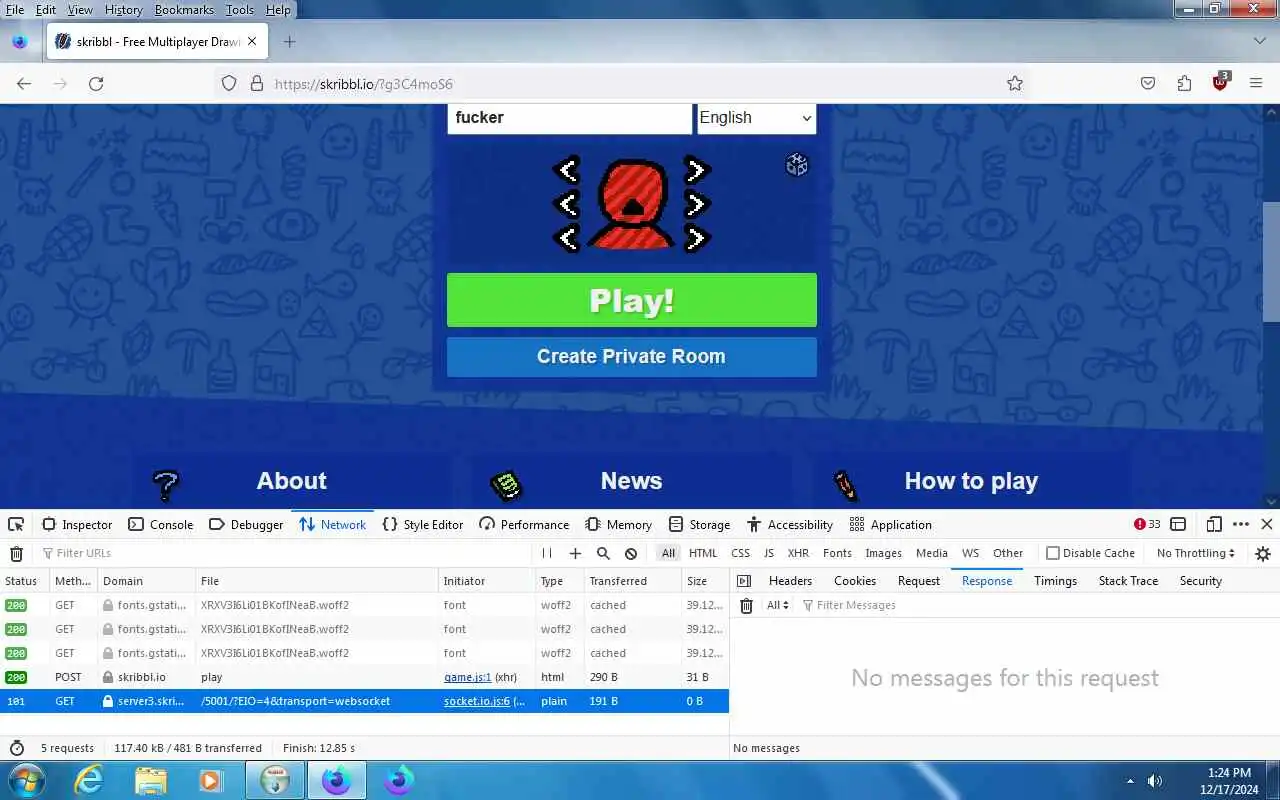Activate the element picker icon in devtools
Image resolution: width=1280 pixels, height=800 pixels.
pos(16,524)
